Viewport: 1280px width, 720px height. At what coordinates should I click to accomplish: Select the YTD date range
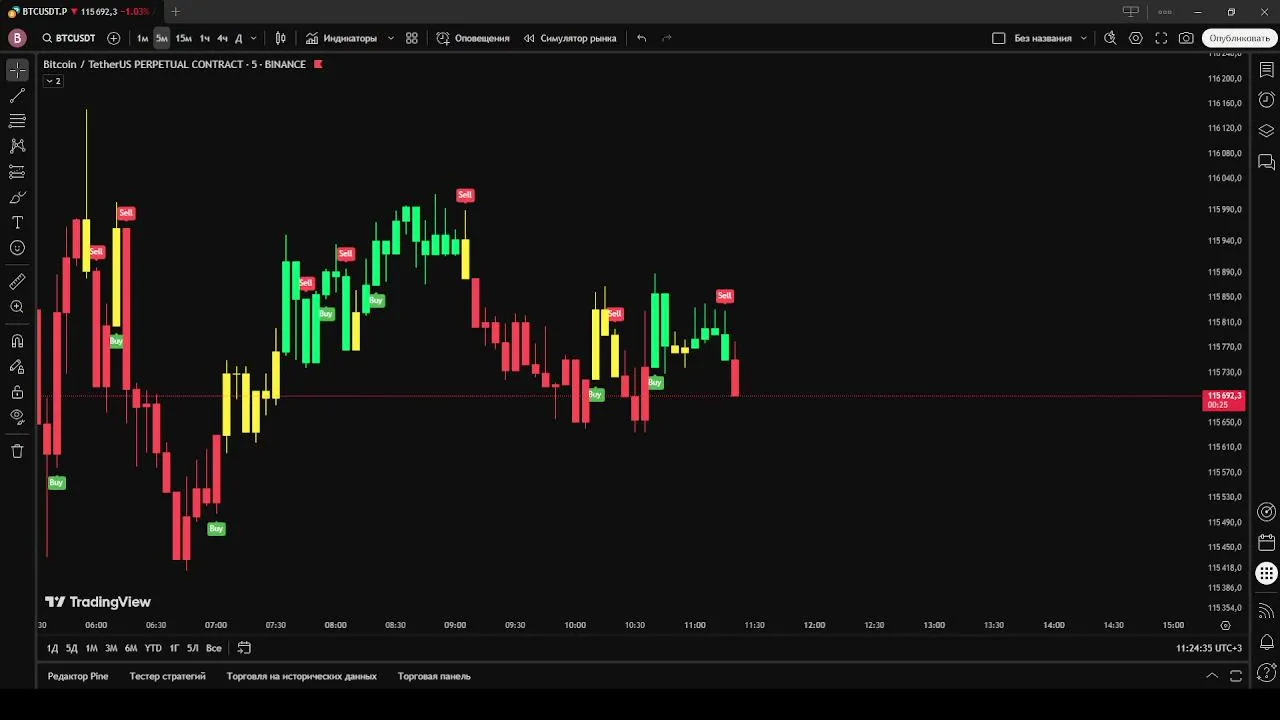(x=152, y=648)
